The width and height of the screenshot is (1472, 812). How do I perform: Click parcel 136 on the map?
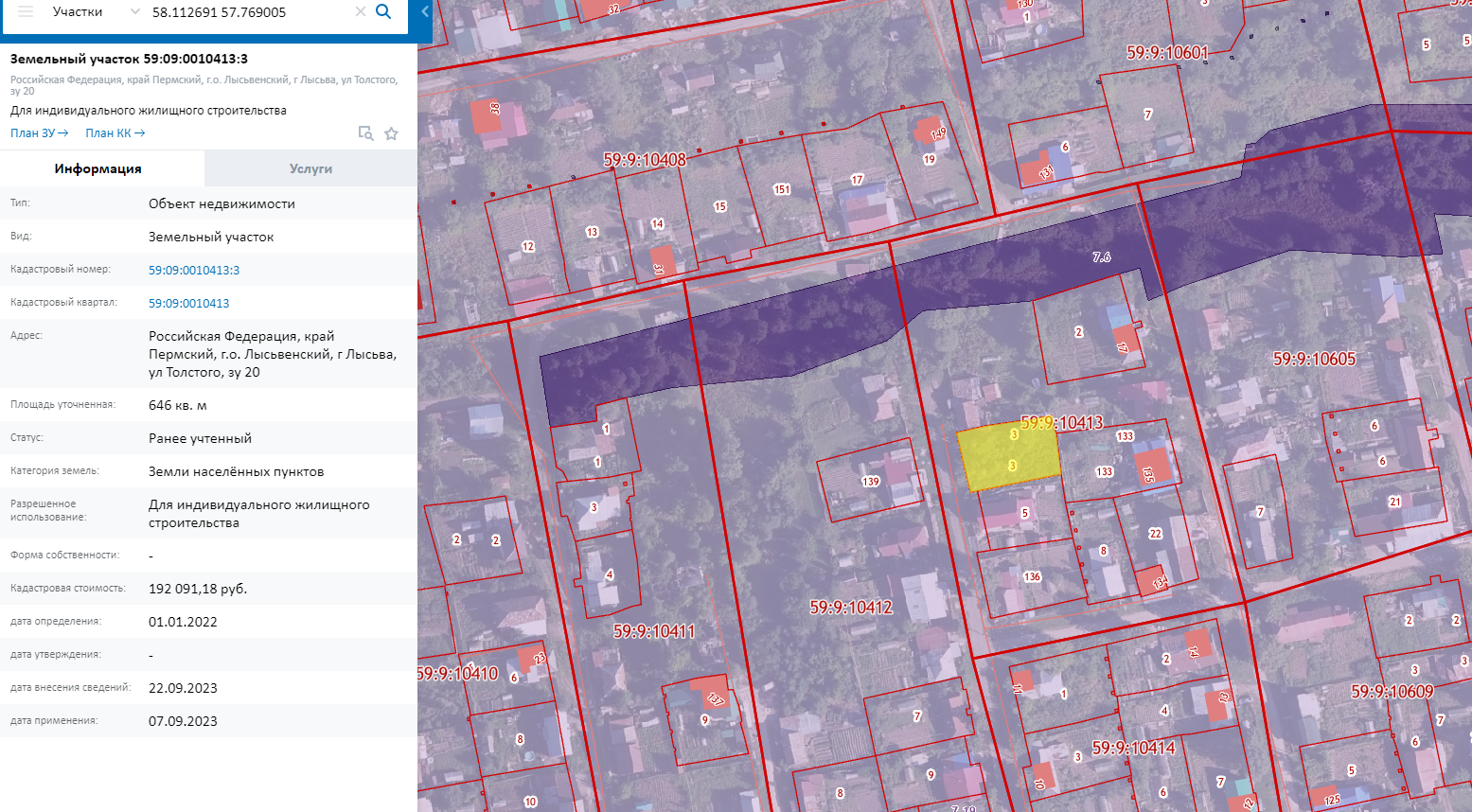tap(1031, 576)
